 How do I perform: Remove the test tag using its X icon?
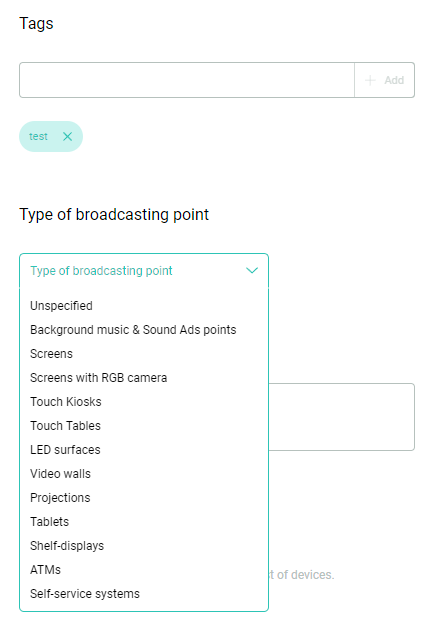point(67,137)
